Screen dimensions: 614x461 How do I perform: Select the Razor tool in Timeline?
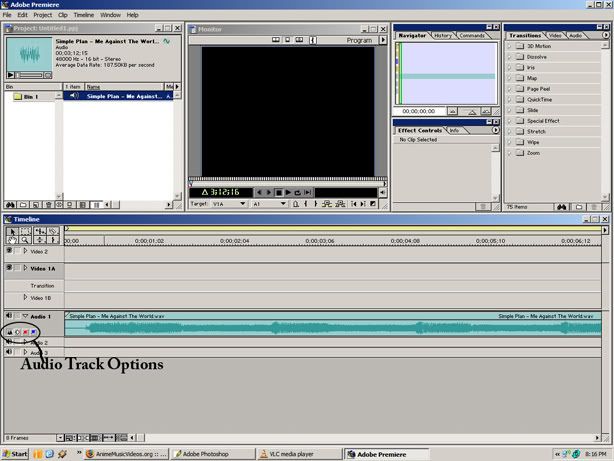tap(53, 231)
